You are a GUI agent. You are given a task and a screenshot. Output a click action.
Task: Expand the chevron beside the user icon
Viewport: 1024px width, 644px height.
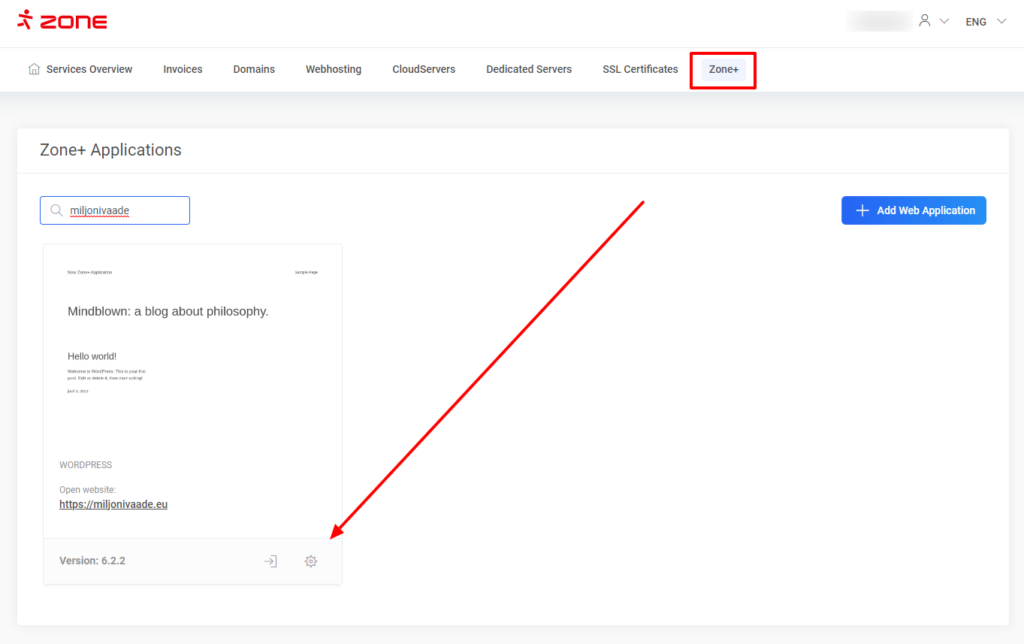pyautogui.click(x=944, y=21)
